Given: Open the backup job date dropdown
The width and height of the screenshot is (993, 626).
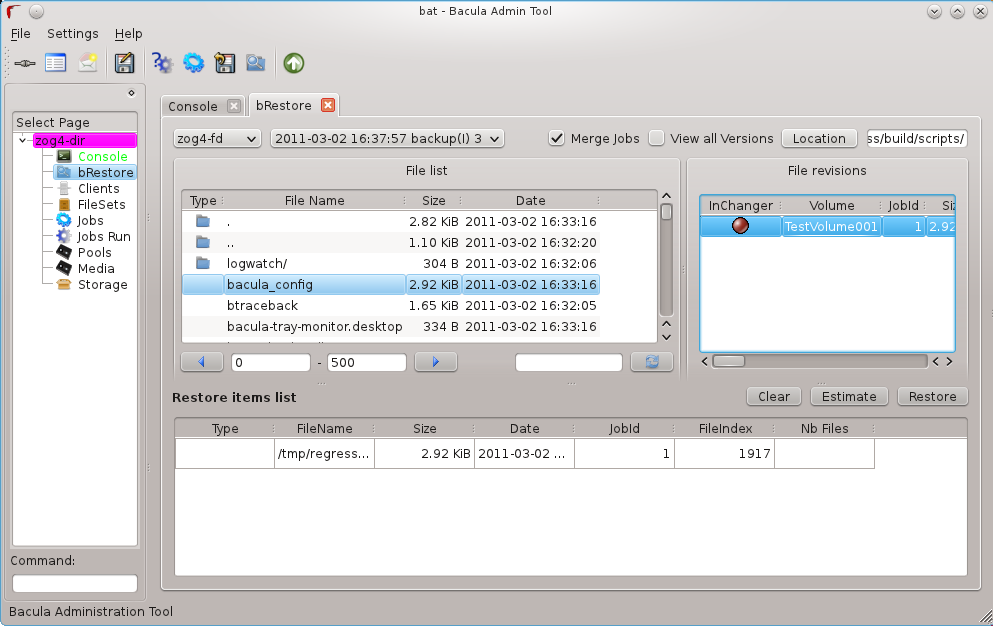Looking at the screenshot, I should (387, 138).
